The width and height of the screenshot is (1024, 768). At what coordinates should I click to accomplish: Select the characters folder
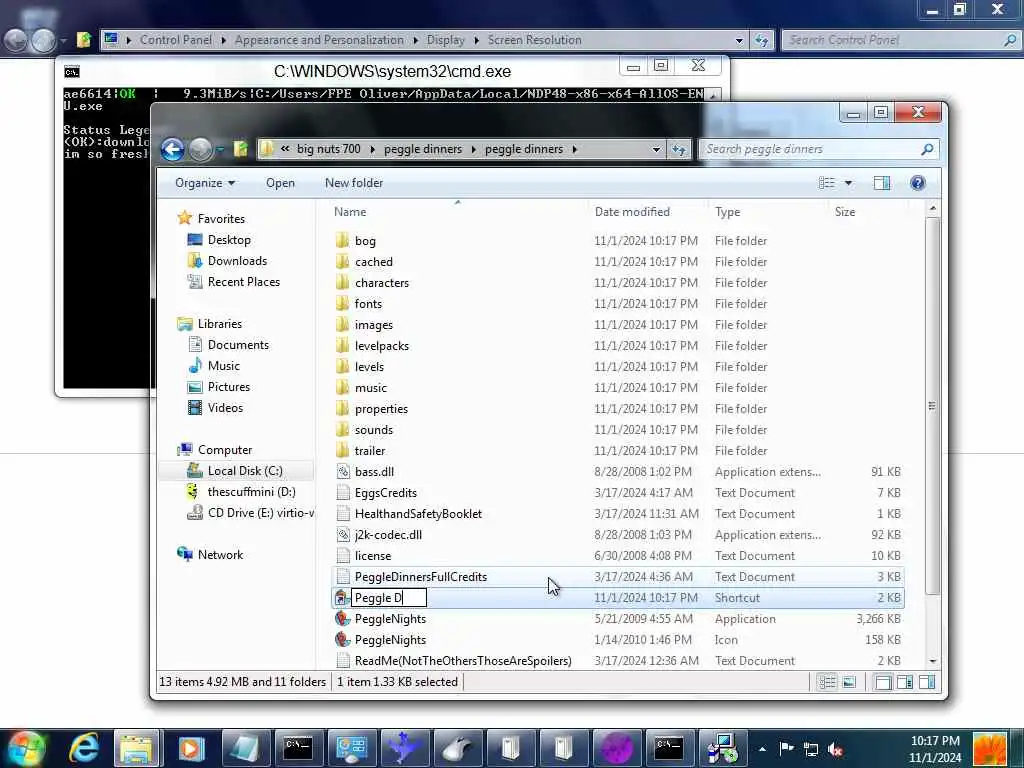click(x=382, y=283)
